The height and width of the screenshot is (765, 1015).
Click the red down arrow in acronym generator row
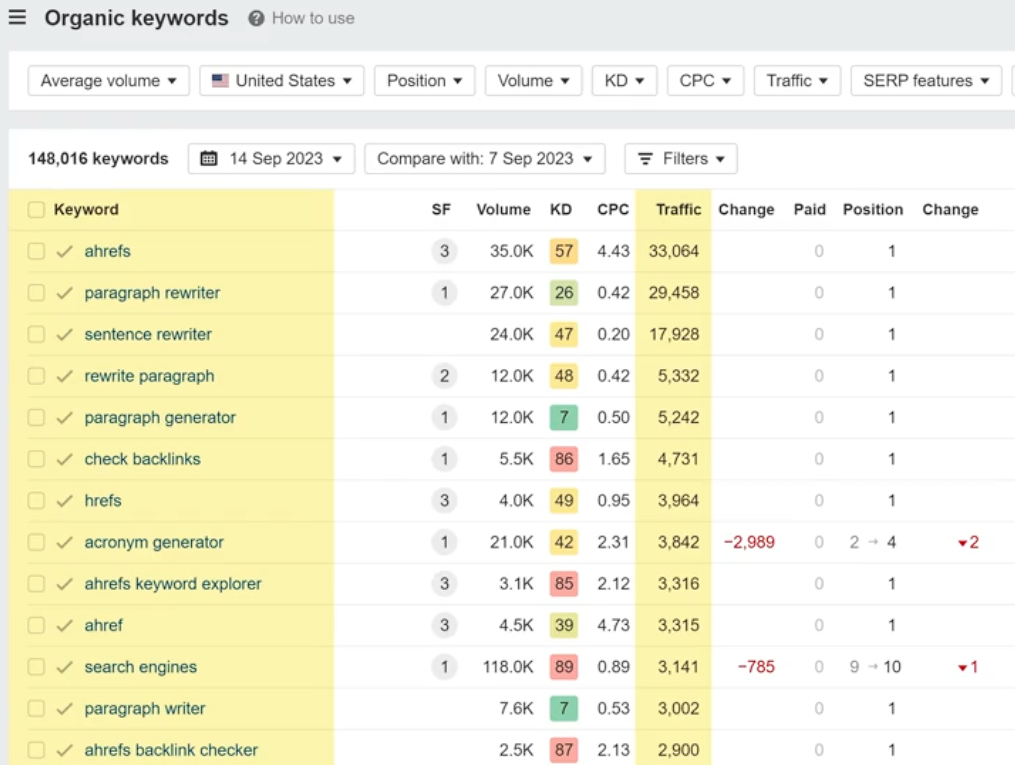coord(963,543)
